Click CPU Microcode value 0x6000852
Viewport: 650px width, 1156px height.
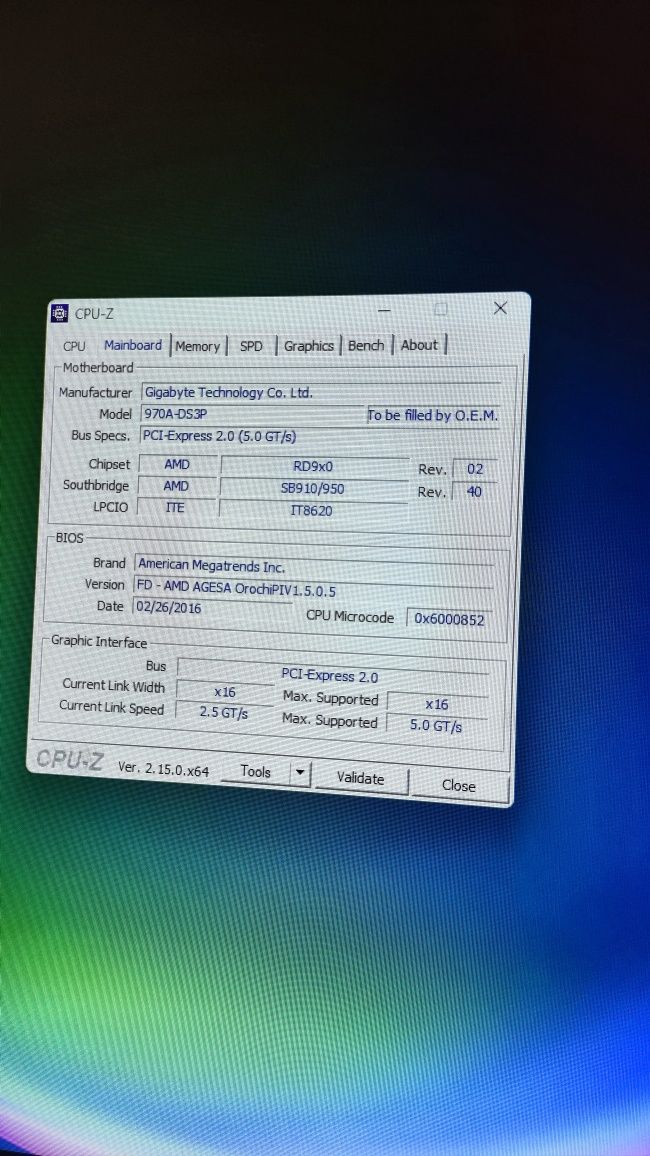coord(449,619)
